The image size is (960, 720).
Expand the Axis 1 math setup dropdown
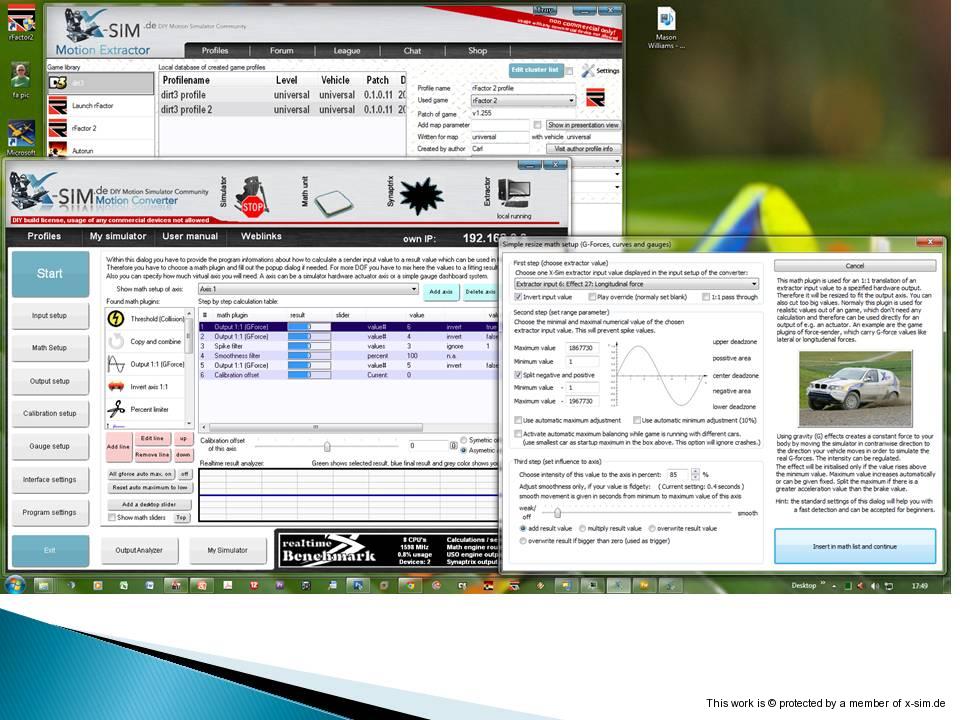(x=413, y=289)
